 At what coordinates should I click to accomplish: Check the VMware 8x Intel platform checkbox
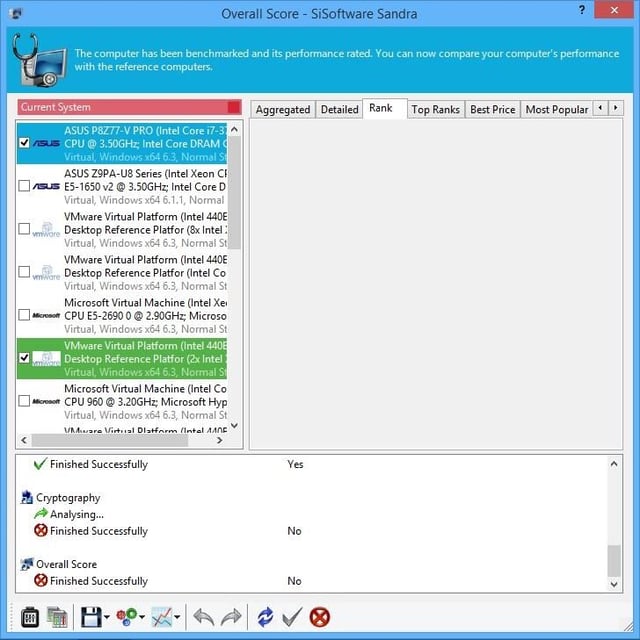24,229
